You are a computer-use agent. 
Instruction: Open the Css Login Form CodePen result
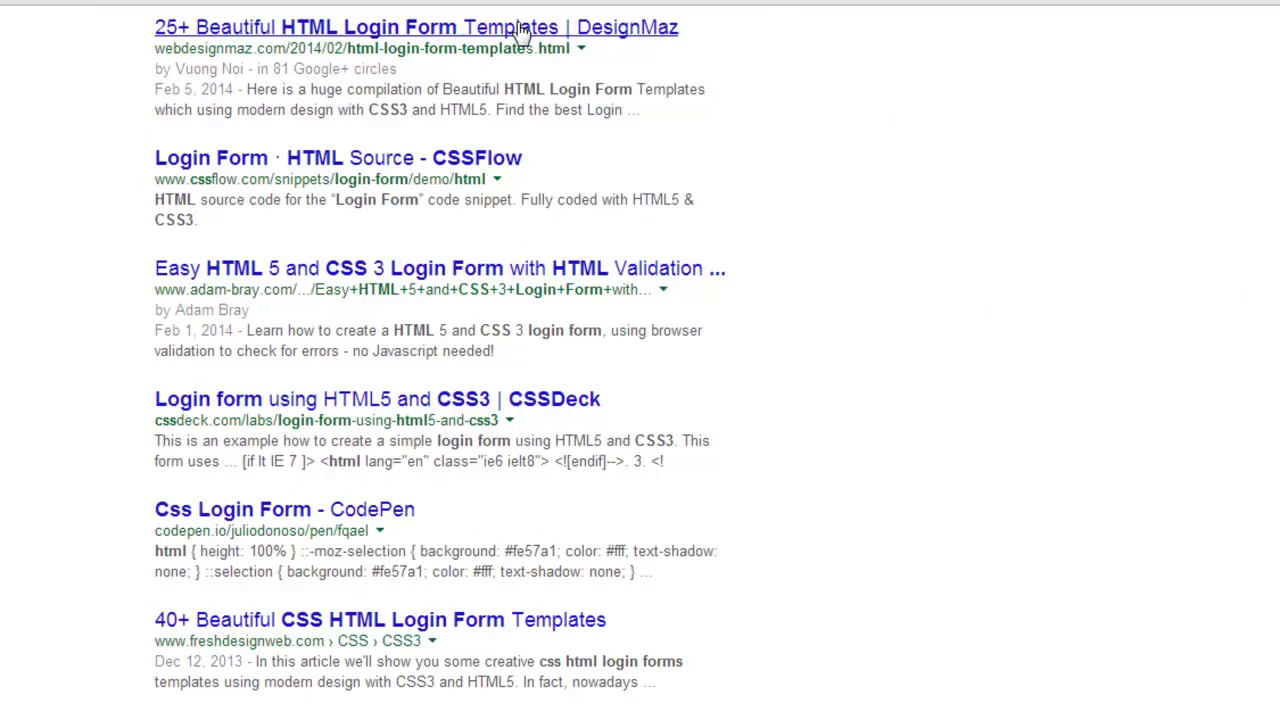(x=285, y=509)
